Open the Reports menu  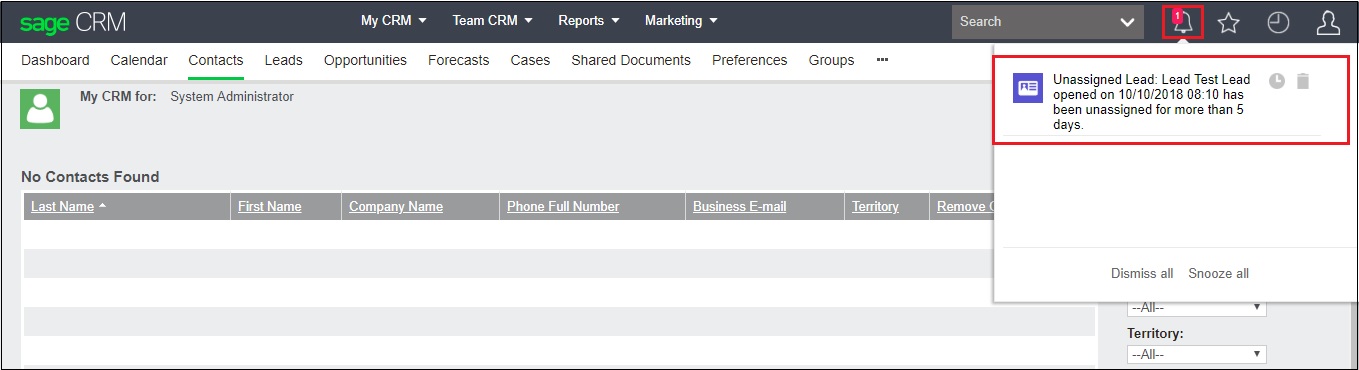[x=589, y=21]
